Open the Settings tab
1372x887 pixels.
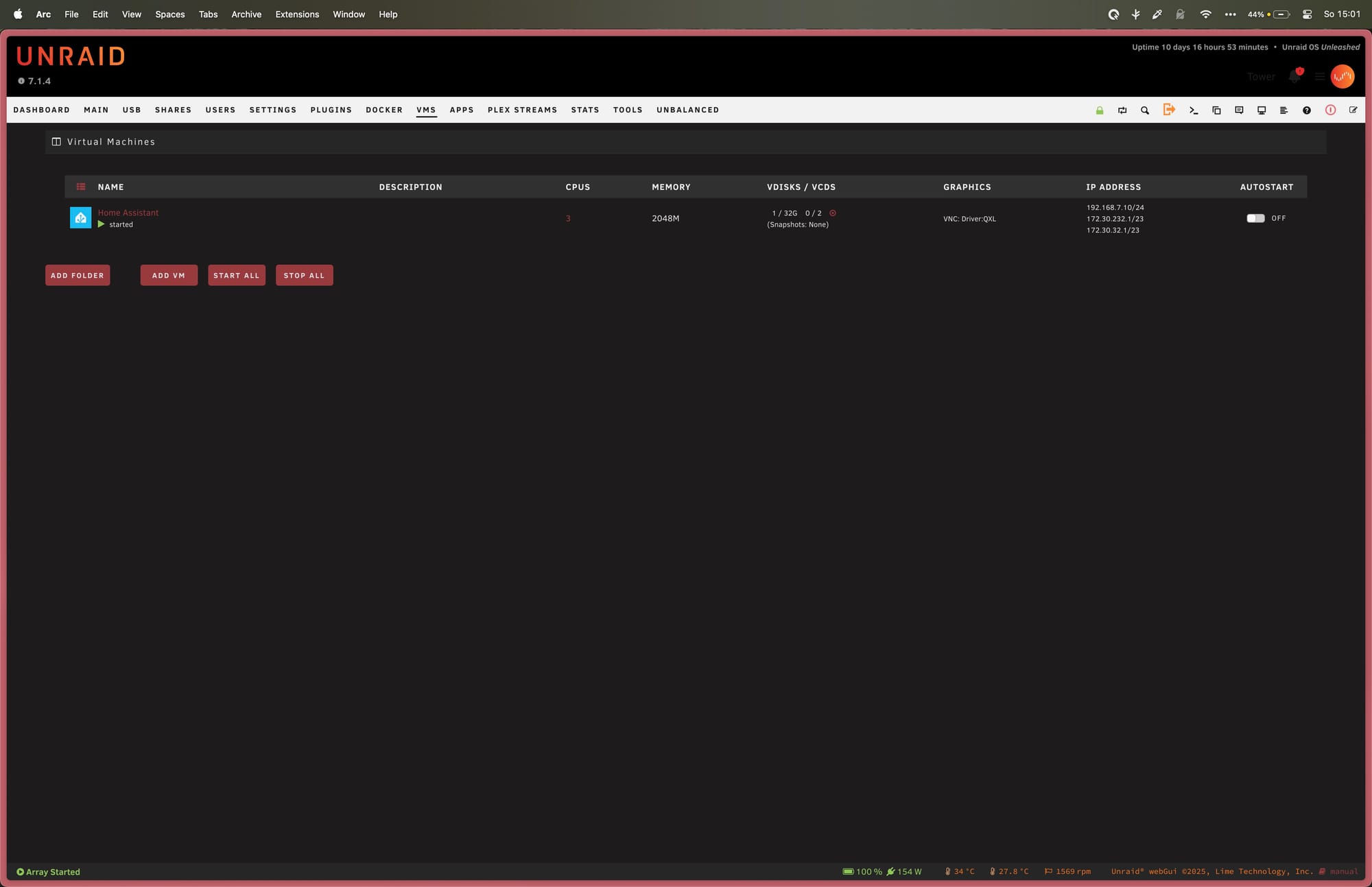273,110
